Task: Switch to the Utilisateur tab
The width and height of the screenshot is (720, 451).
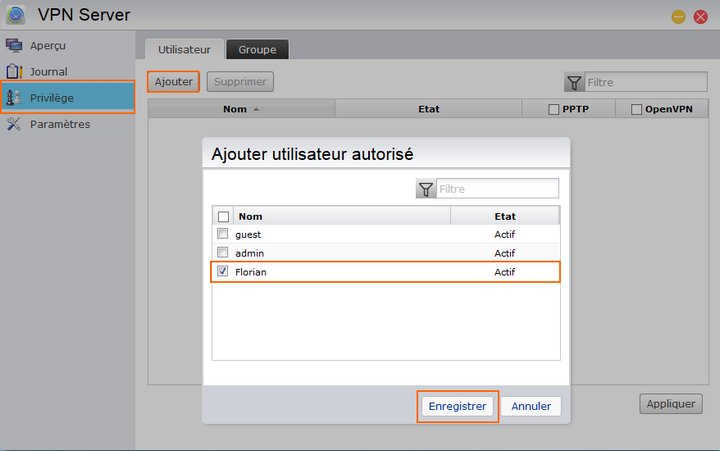Action: pyautogui.click(x=185, y=50)
